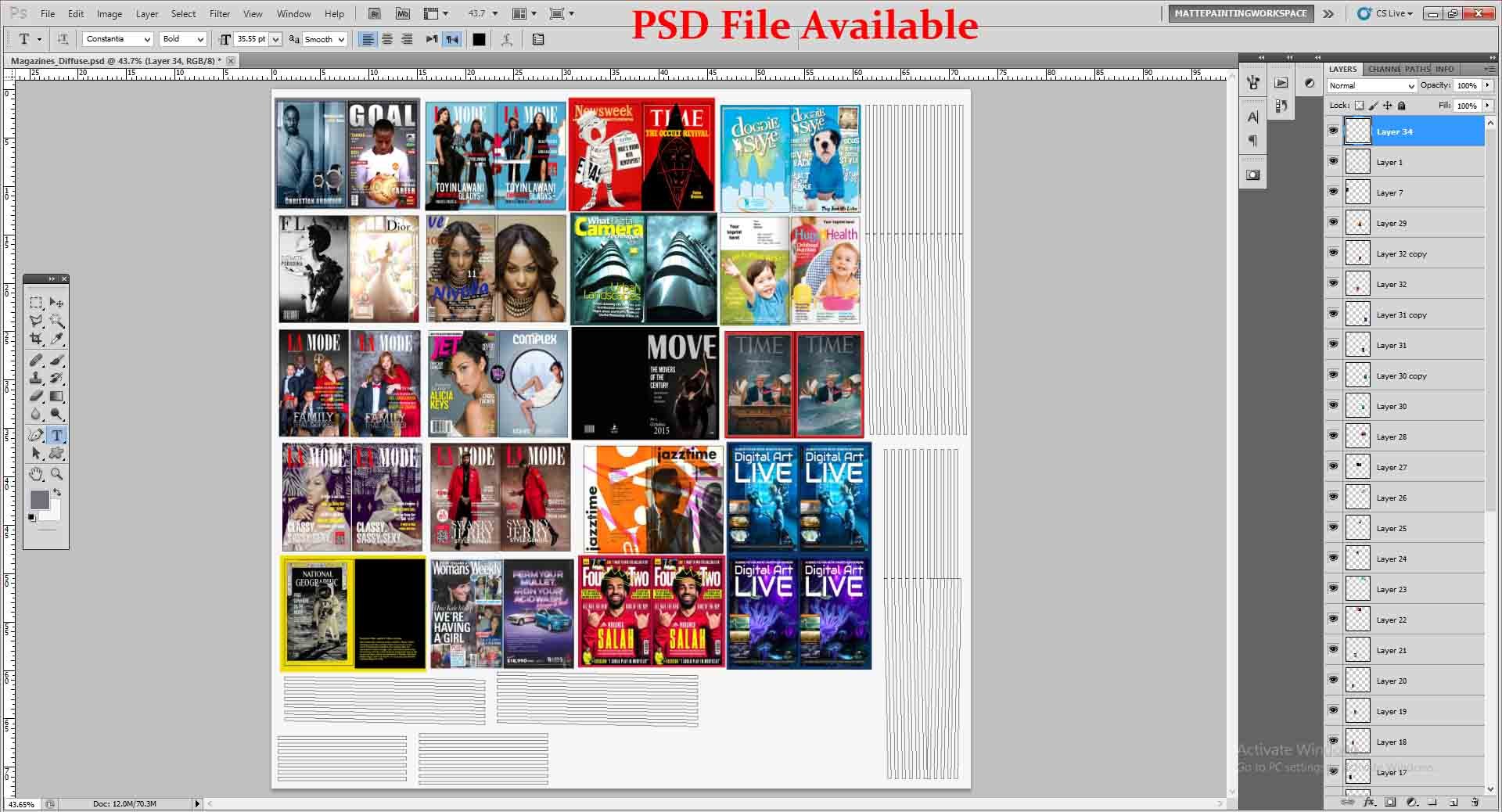This screenshot has height=812, width=1502.
Task: Open the CS Live dropdown
Action: [x=1386, y=13]
